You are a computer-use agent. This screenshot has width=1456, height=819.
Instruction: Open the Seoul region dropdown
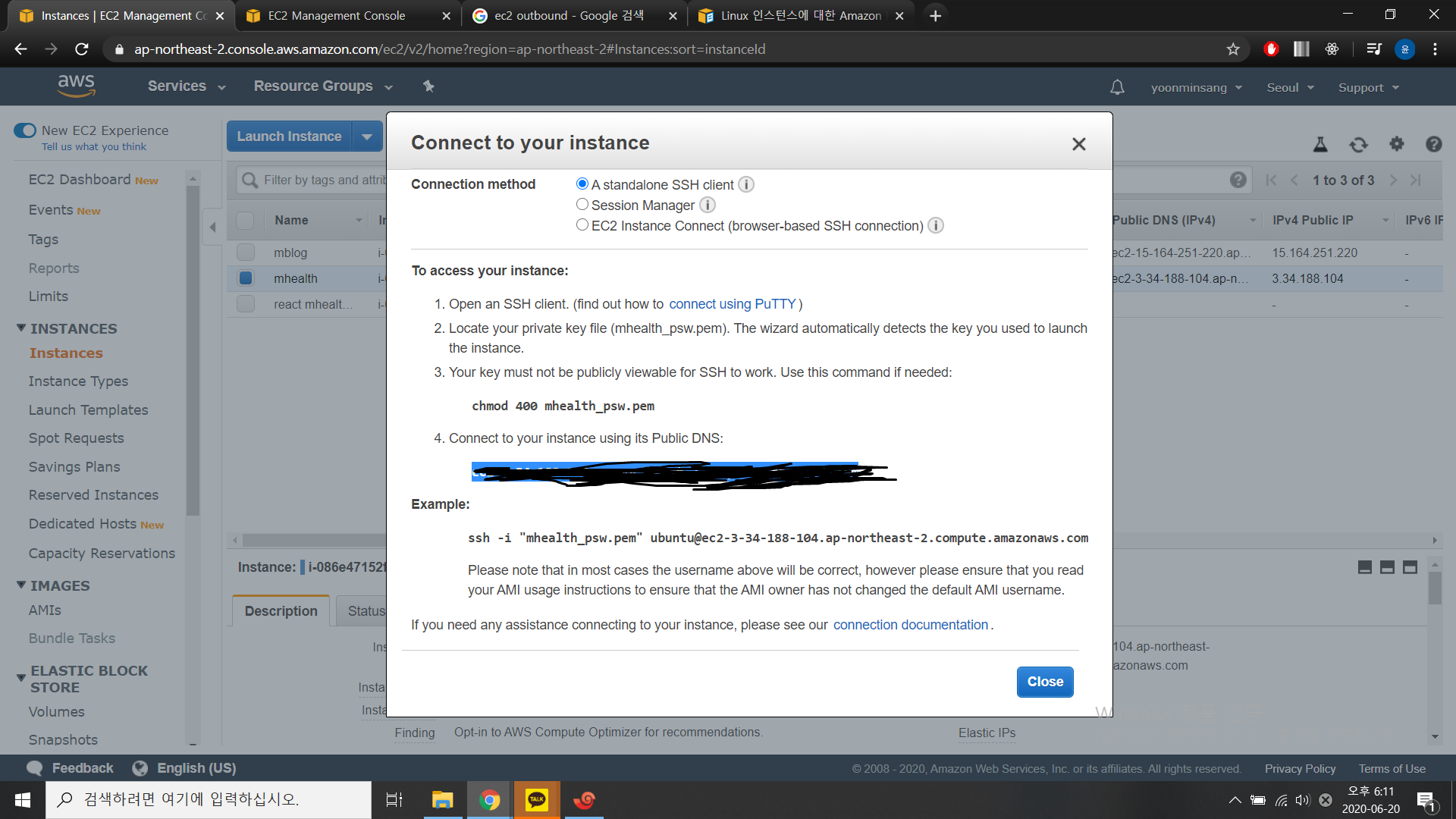coord(1289,88)
